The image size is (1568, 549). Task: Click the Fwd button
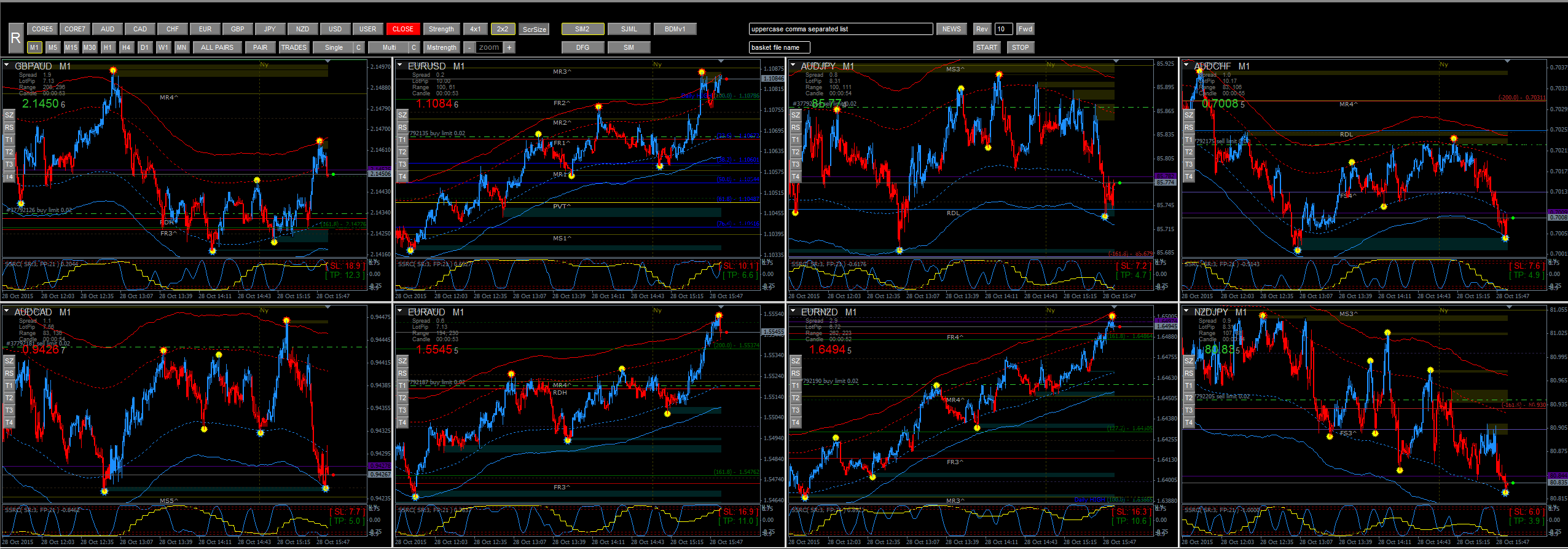pyautogui.click(x=1025, y=29)
